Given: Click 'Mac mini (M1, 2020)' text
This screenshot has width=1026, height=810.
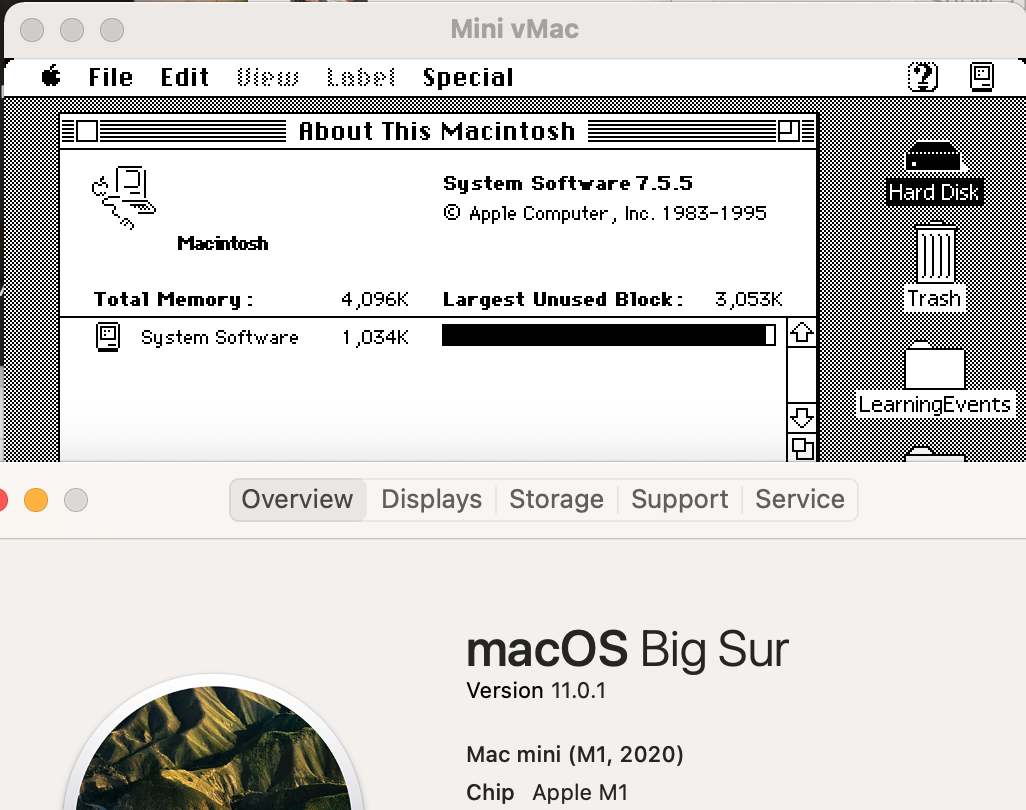Looking at the screenshot, I should (575, 754).
